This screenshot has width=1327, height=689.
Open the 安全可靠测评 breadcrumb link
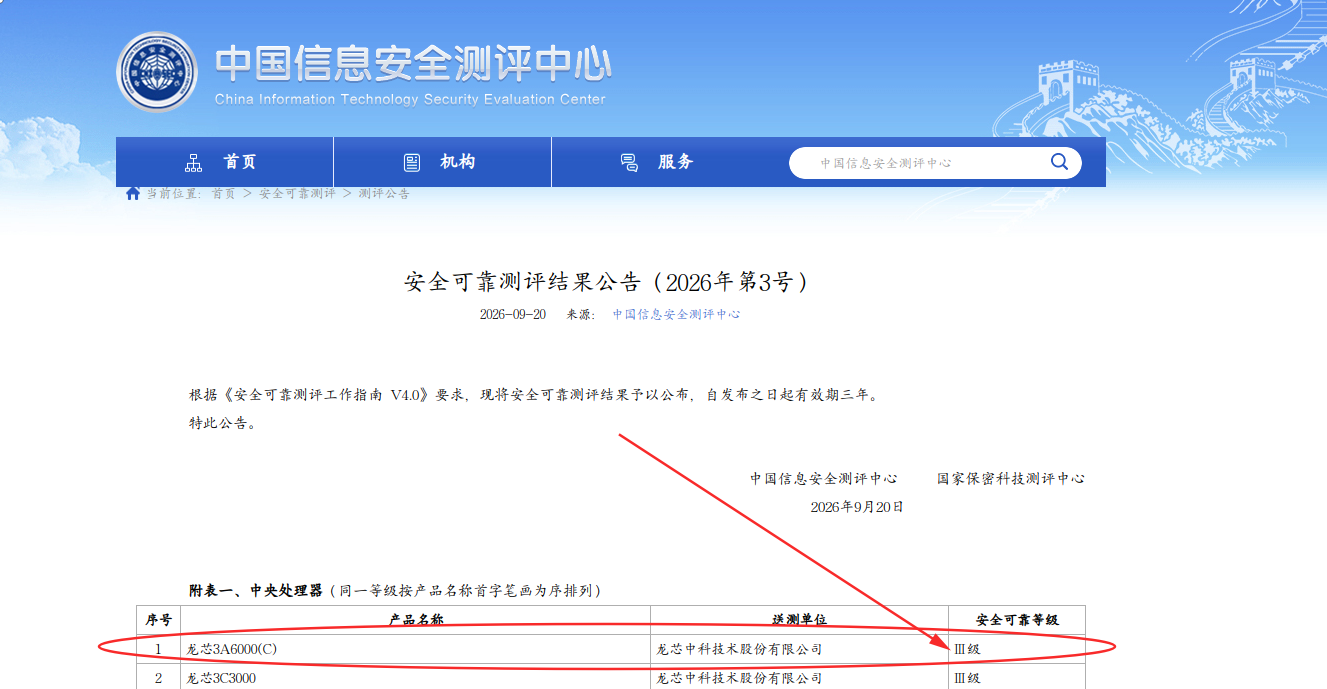297,193
